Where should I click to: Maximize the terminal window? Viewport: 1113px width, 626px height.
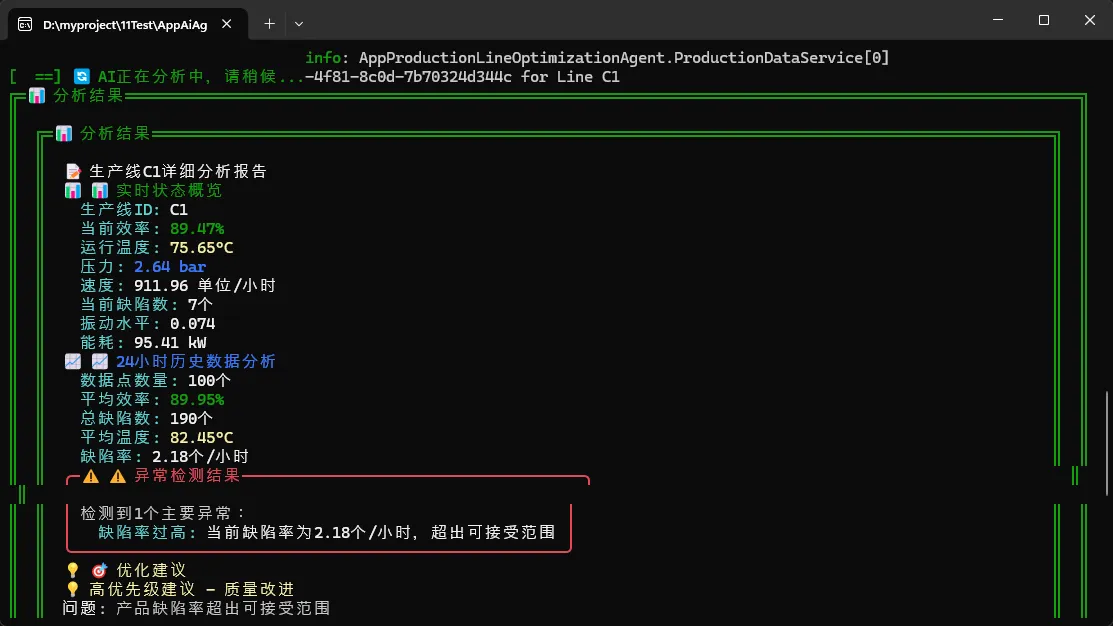tap(1044, 20)
